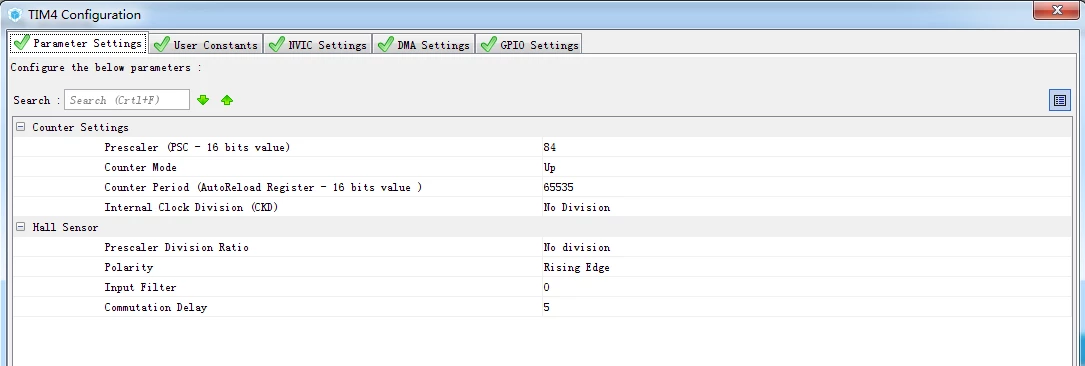This screenshot has width=1085, height=366.
Task: Click the green checkmark on DMA Settings tab
Action: pos(385,45)
